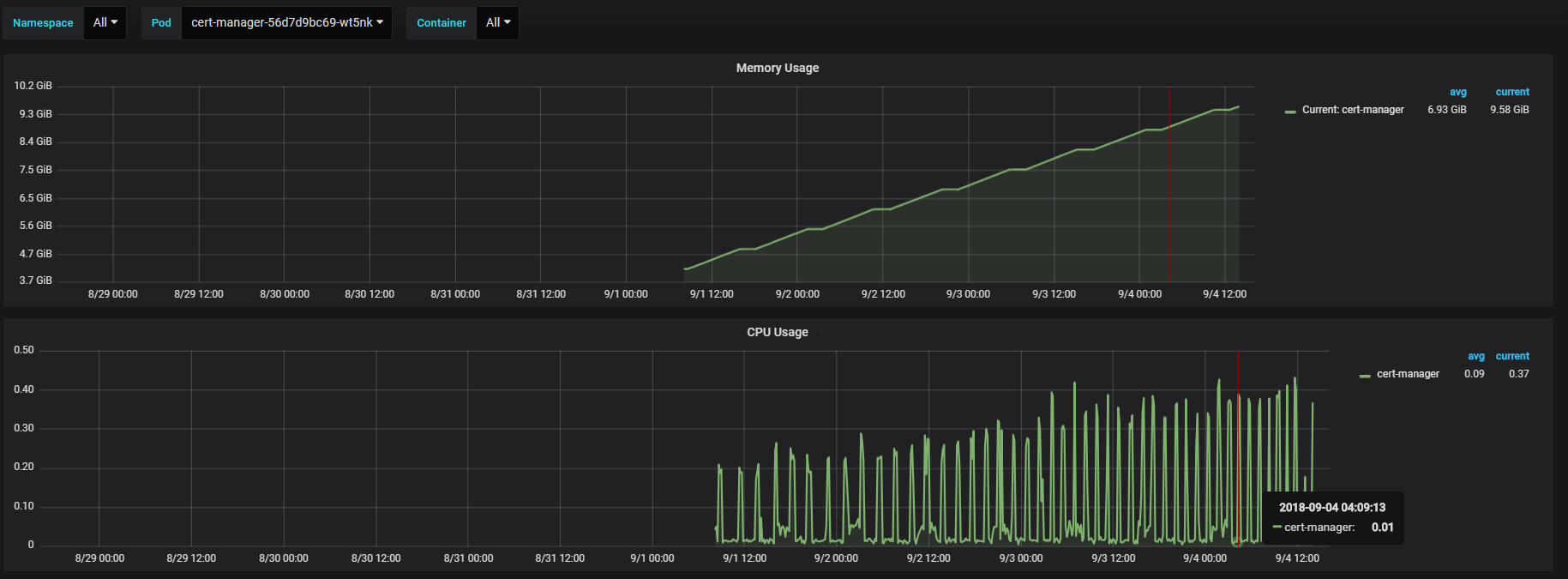This screenshot has width=1568, height=579.
Task: Toggle the 'cert-manager' series in CPU Usage legend
Action: pyautogui.click(x=1408, y=374)
